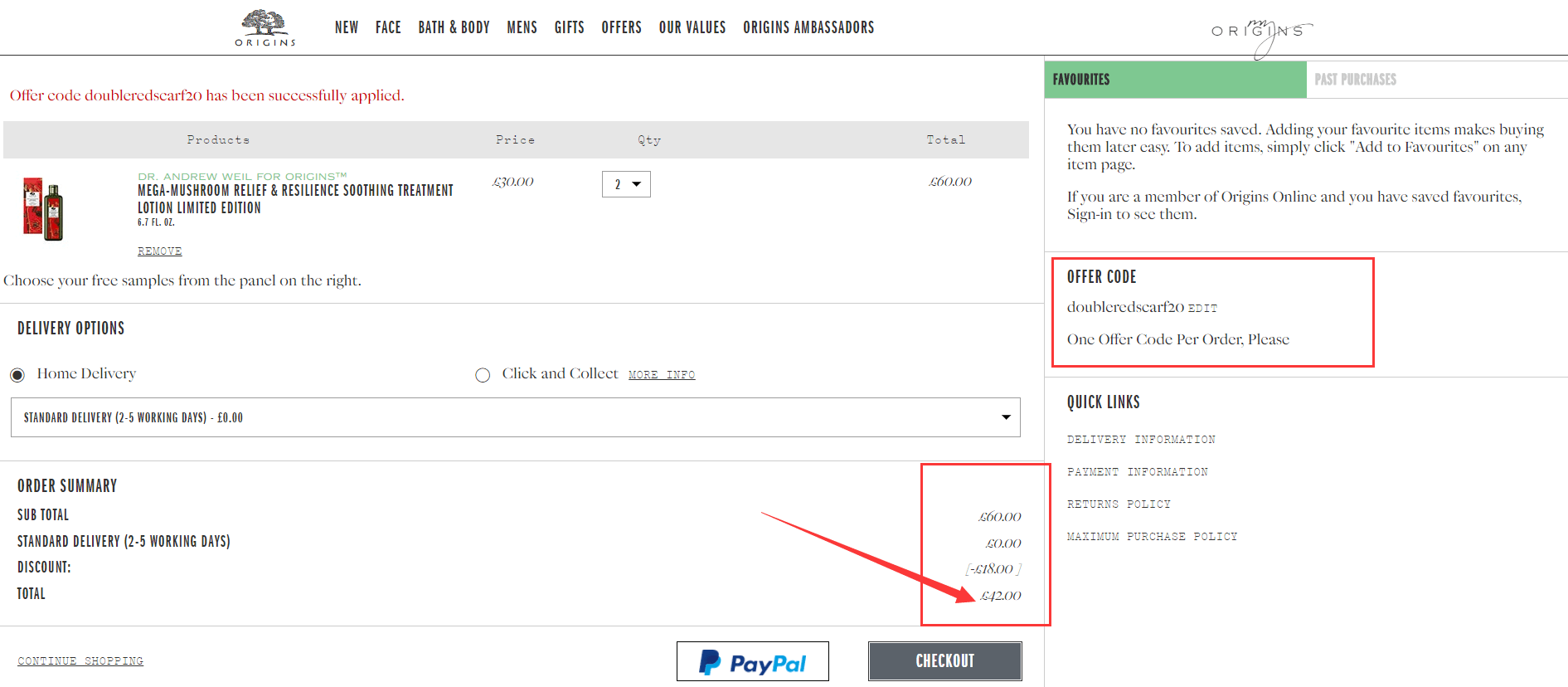Open the Mega-Mushroom Relief & Resilience product title
1568x687 pixels.
point(295,199)
